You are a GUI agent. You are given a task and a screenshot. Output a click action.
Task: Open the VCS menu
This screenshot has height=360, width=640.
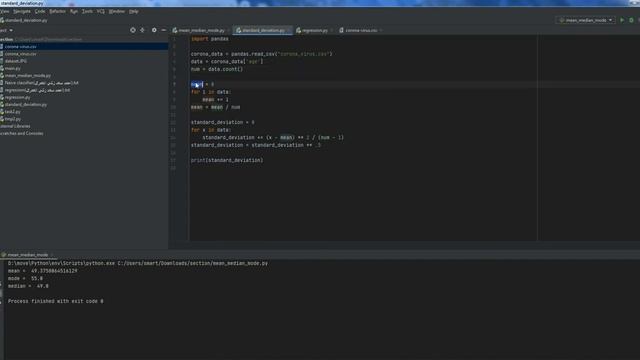pos(101,11)
